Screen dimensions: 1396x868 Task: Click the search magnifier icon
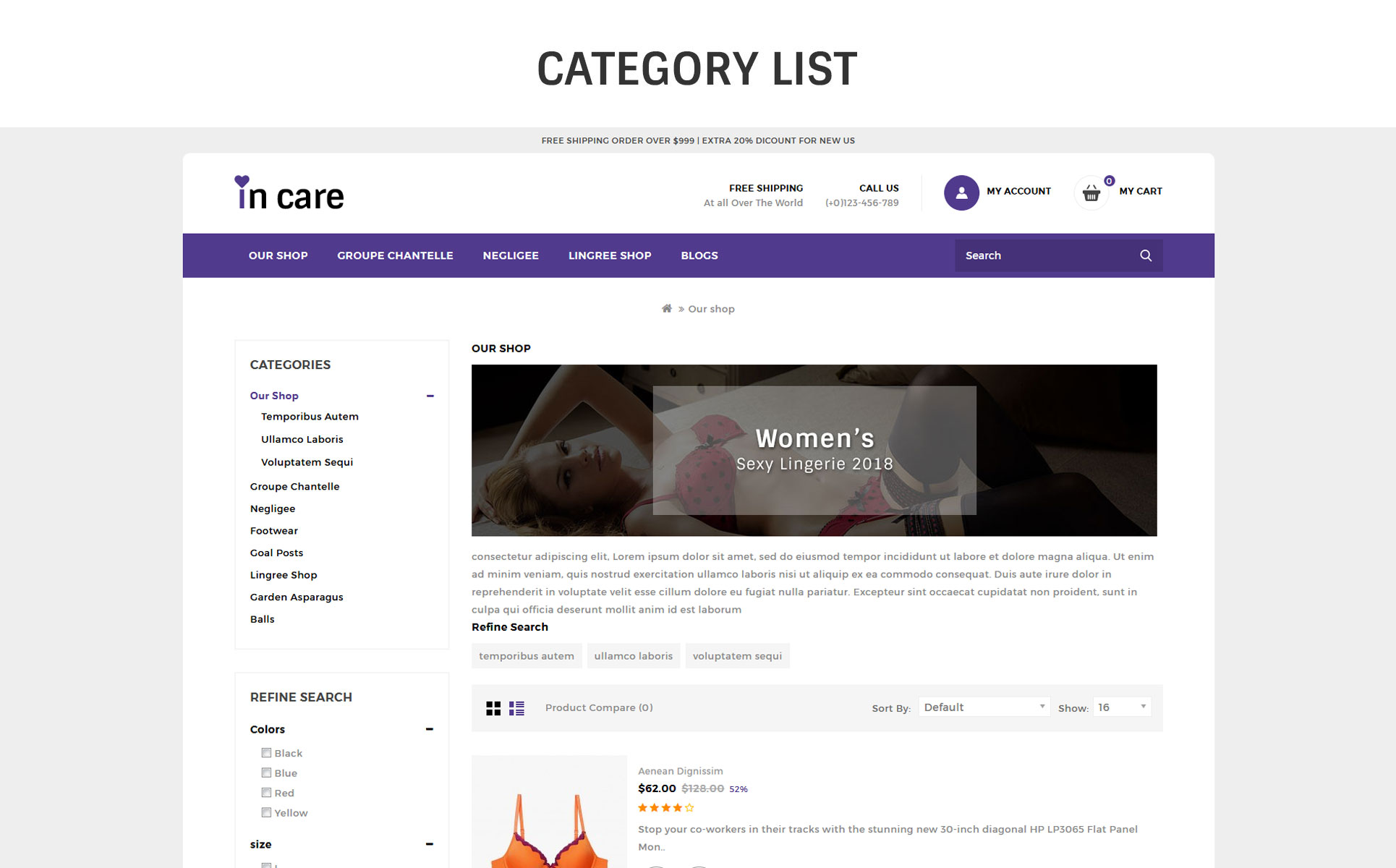pyautogui.click(x=1146, y=255)
